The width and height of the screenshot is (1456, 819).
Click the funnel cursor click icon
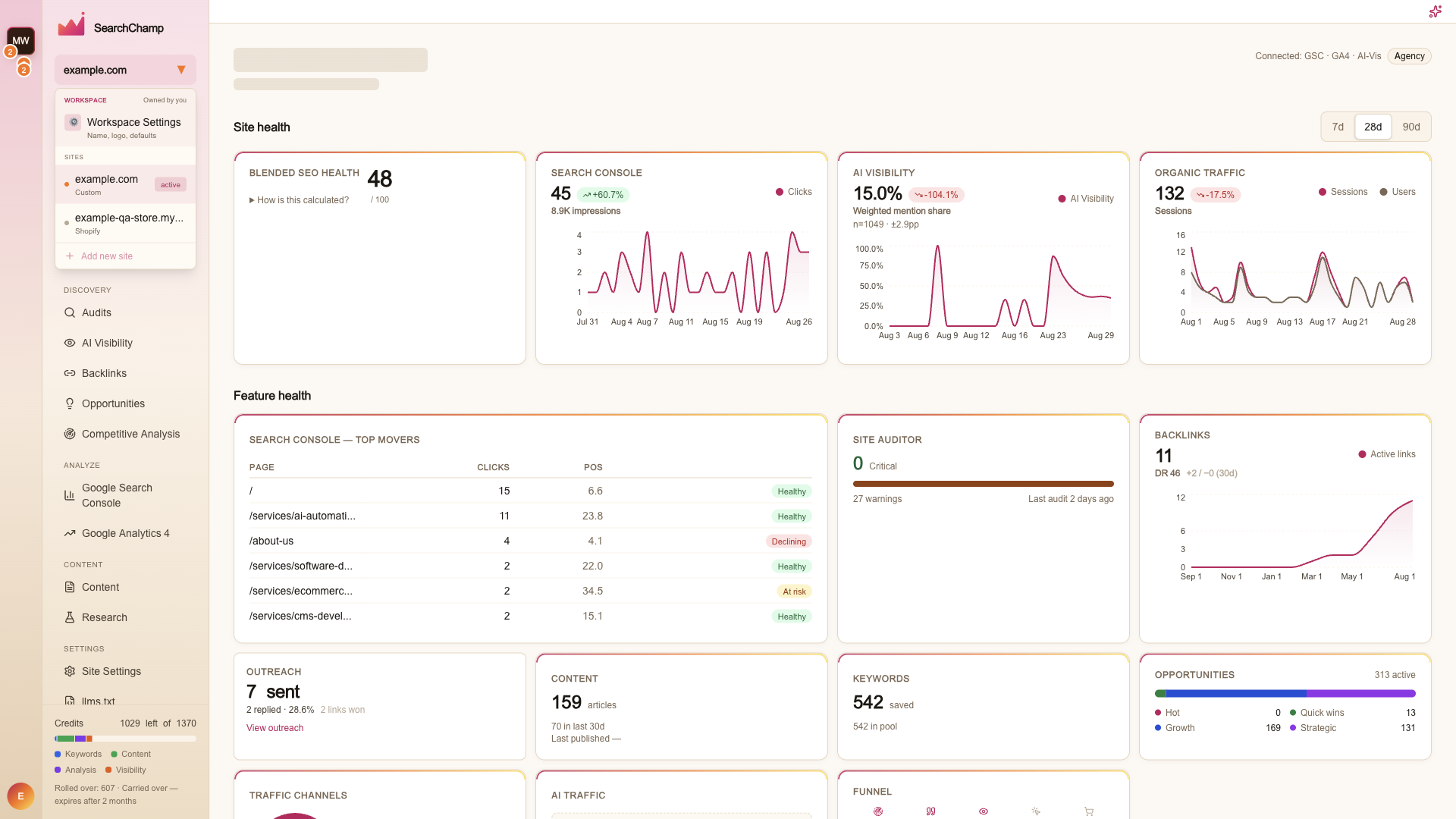tap(1036, 811)
